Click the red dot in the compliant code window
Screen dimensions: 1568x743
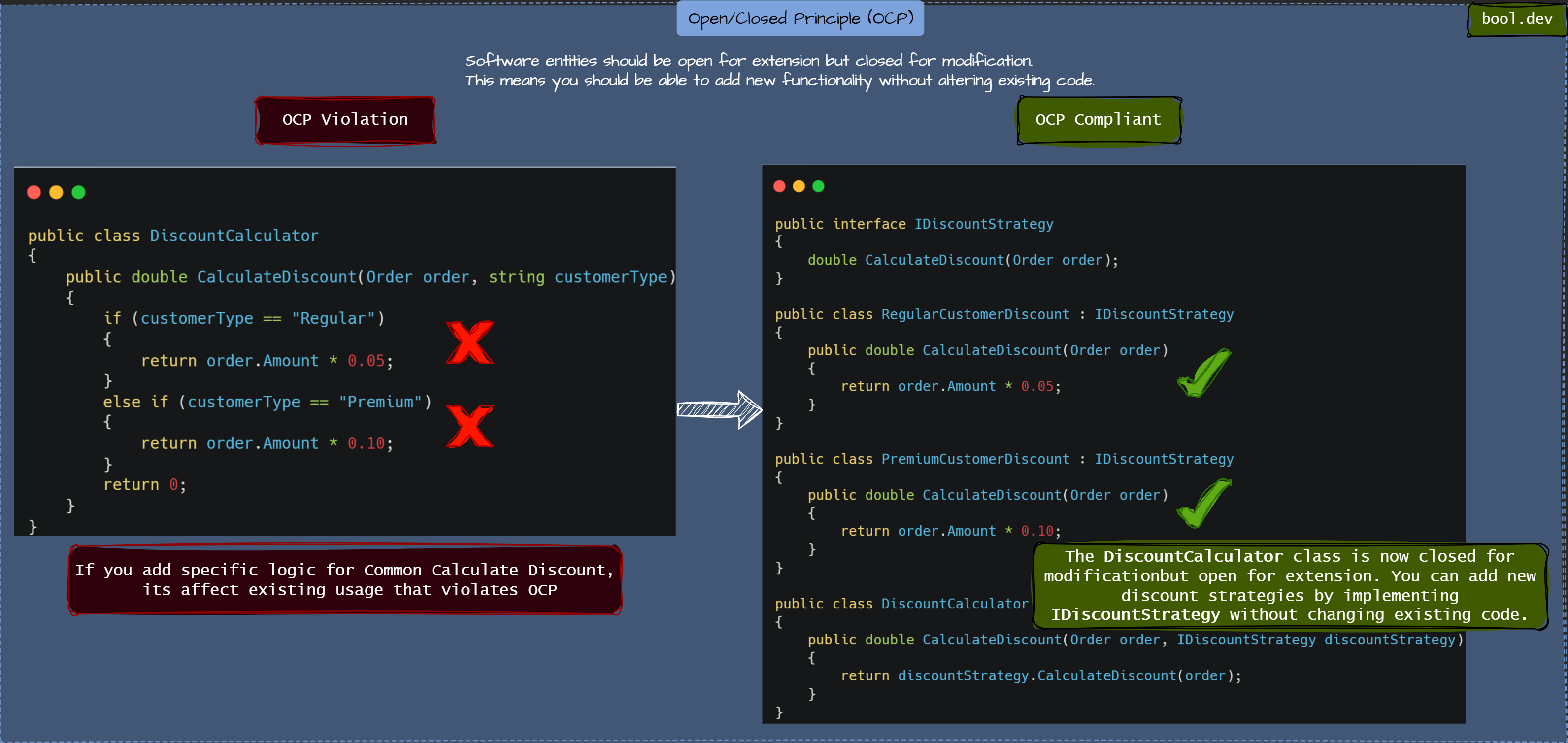[x=779, y=186]
